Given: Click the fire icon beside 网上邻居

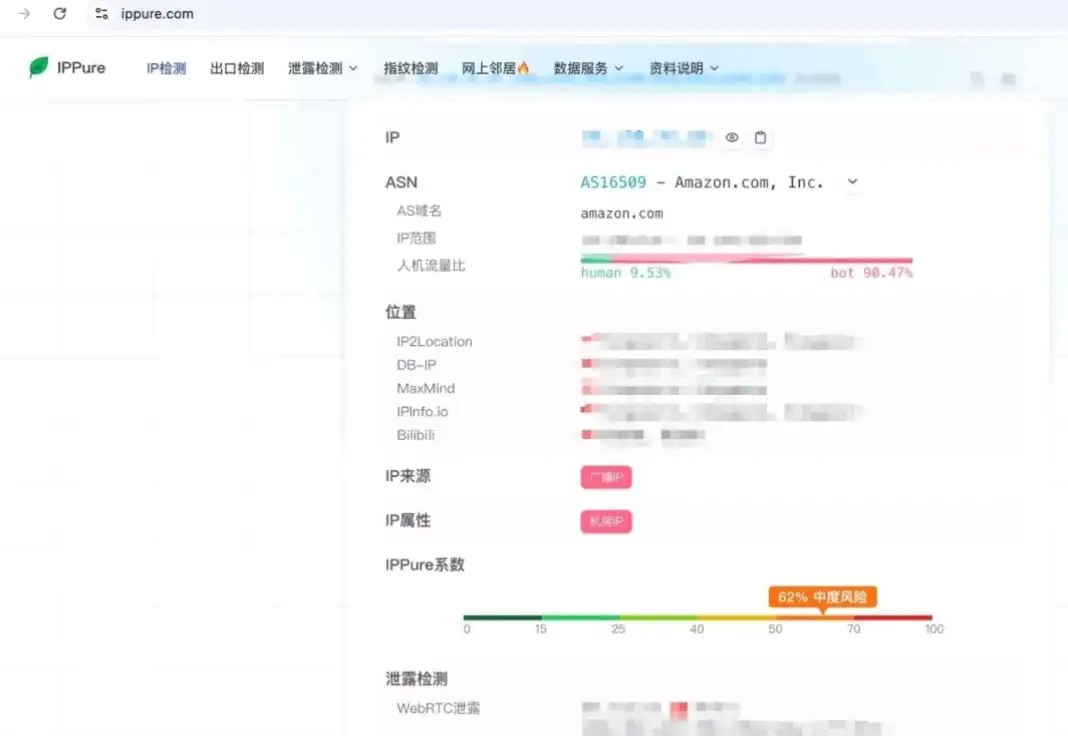Looking at the screenshot, I should pyautogui.click(x=523, y=67).
